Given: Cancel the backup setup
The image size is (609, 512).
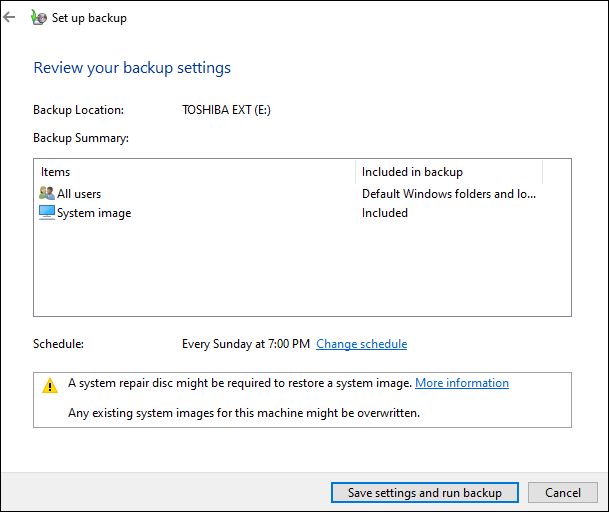Looking at the screenshot, I should coord(563,493).
